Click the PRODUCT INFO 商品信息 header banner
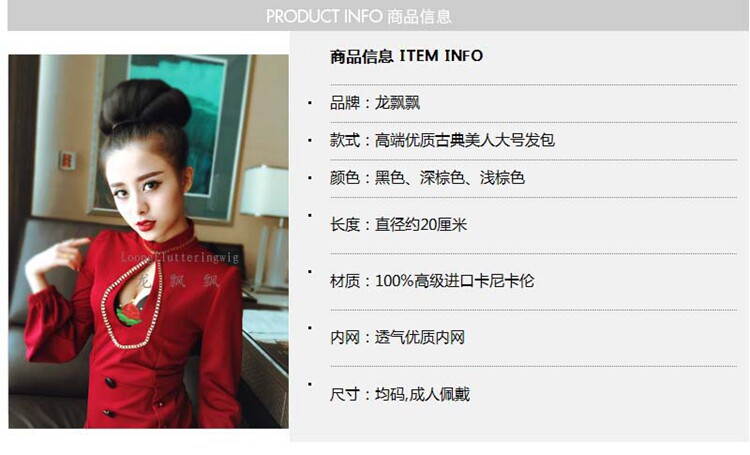This screenshot has width=750, height=455. (378, 16)
